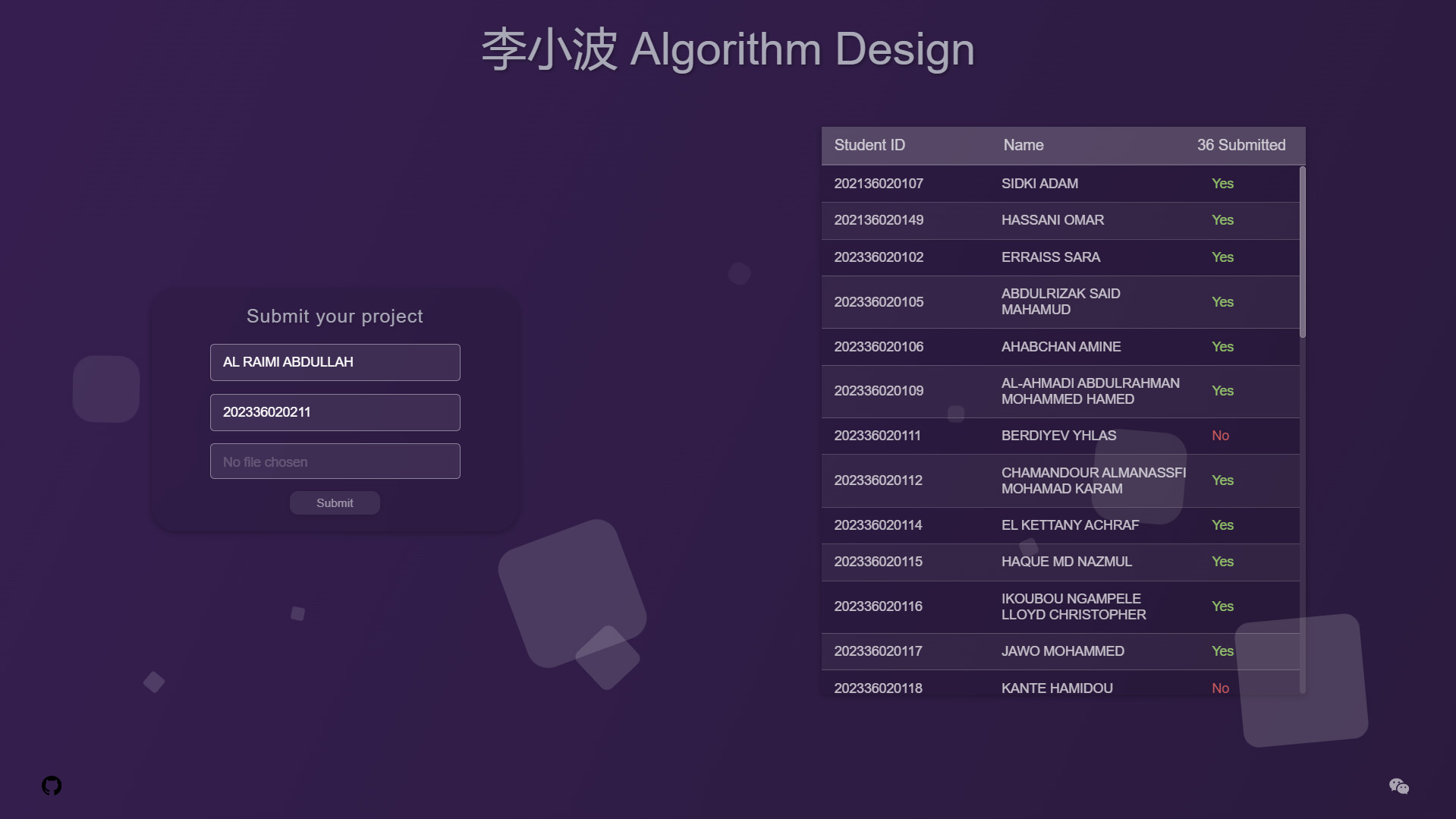
Task: Click the 36 Submitted column header
Action: pos(1241,145)
